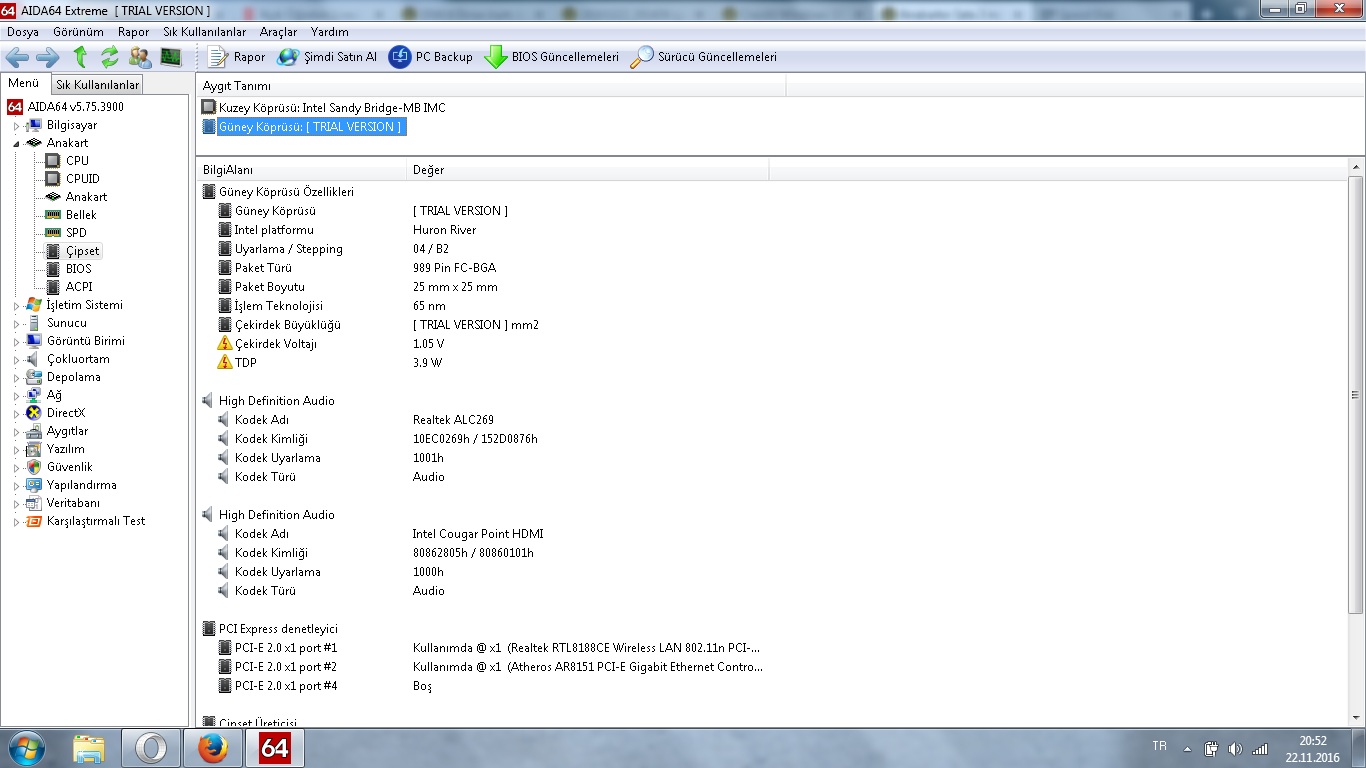Viewport: 1366px width, 768px height.
Task: Click the AIDA64 taskbar button
Action: (x=275, y=748)
